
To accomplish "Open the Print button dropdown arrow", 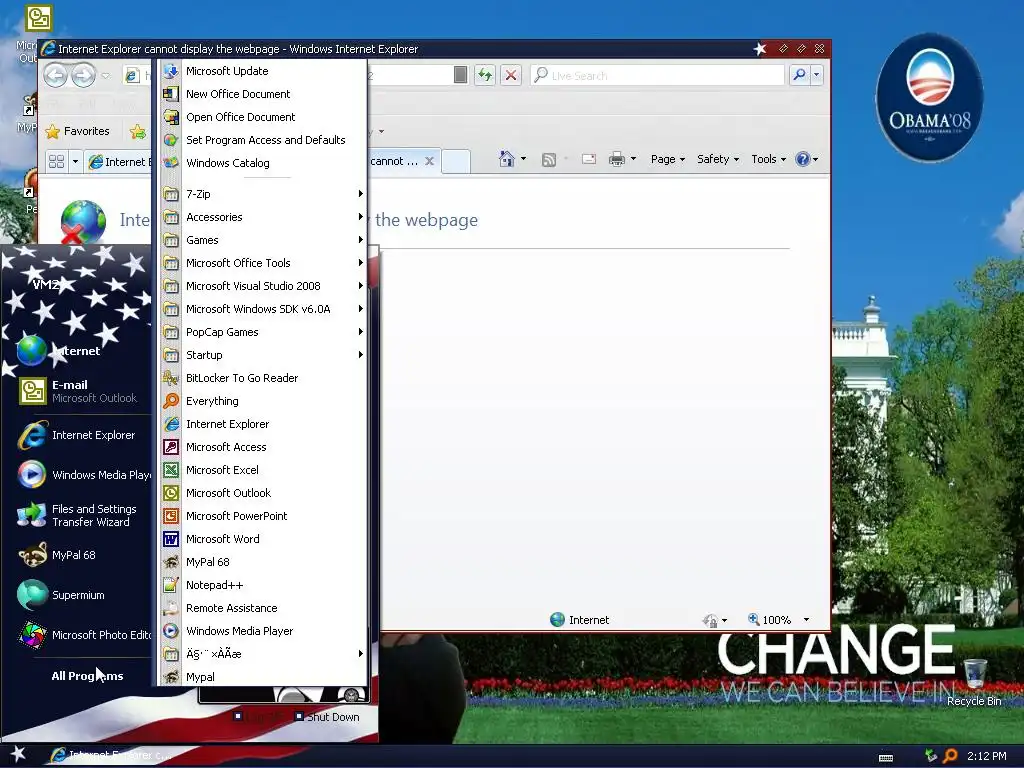I will coord(633,159).
